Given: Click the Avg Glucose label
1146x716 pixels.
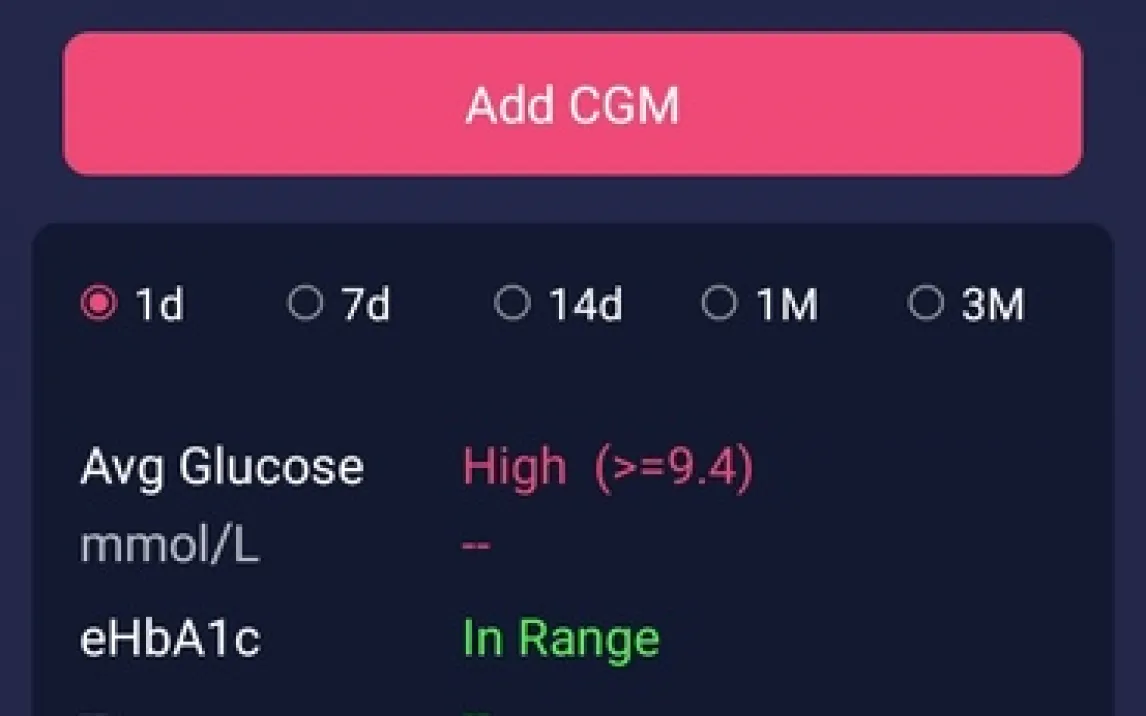Looking at the screenshot, I should pos(222,467).
